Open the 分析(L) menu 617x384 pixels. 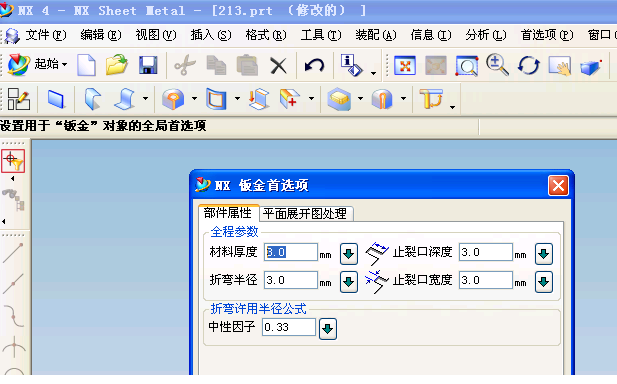coord(486,35)
